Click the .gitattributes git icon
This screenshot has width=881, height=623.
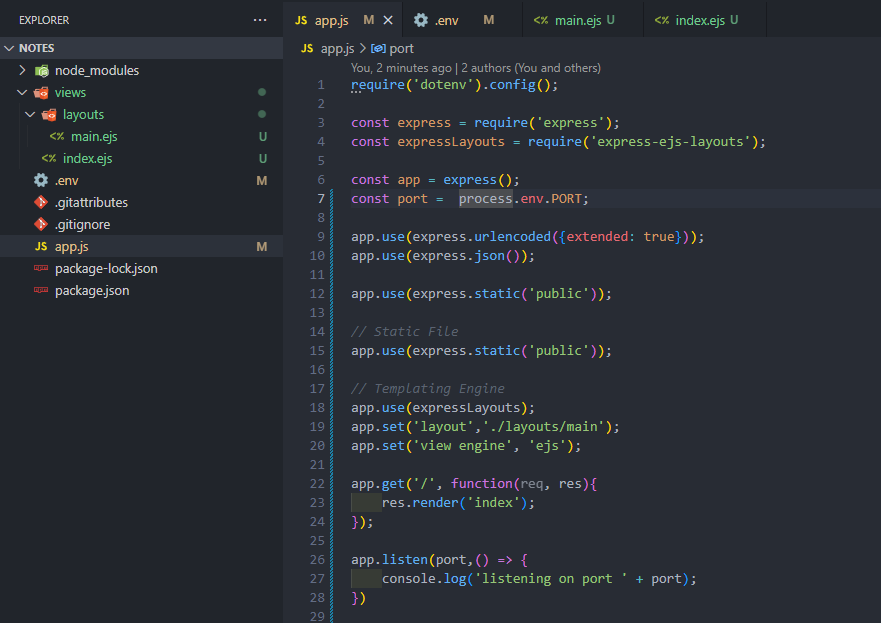click(41, 203)
